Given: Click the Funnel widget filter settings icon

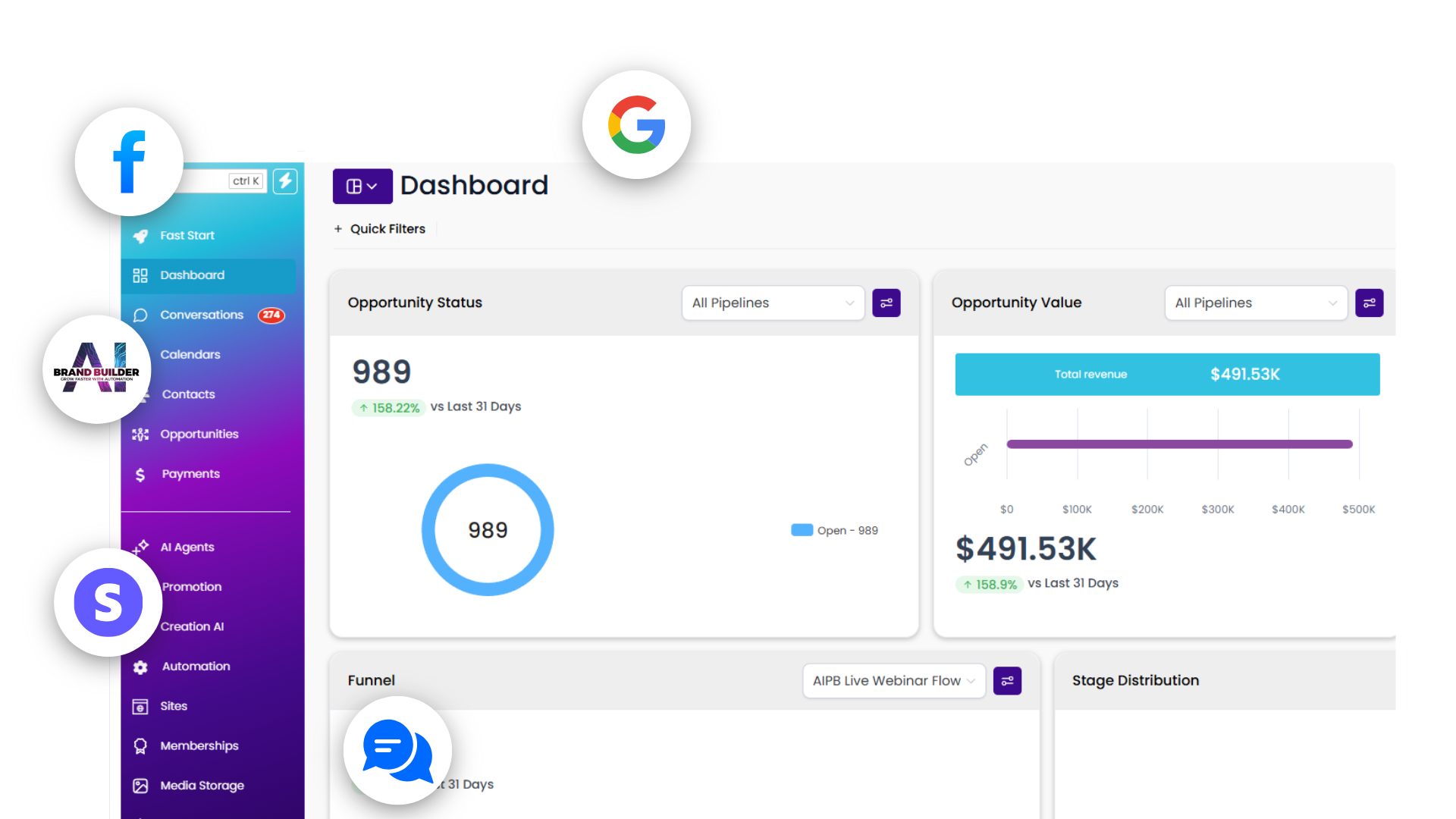Looking at the screenshot, I should [x=1007, y=681].
